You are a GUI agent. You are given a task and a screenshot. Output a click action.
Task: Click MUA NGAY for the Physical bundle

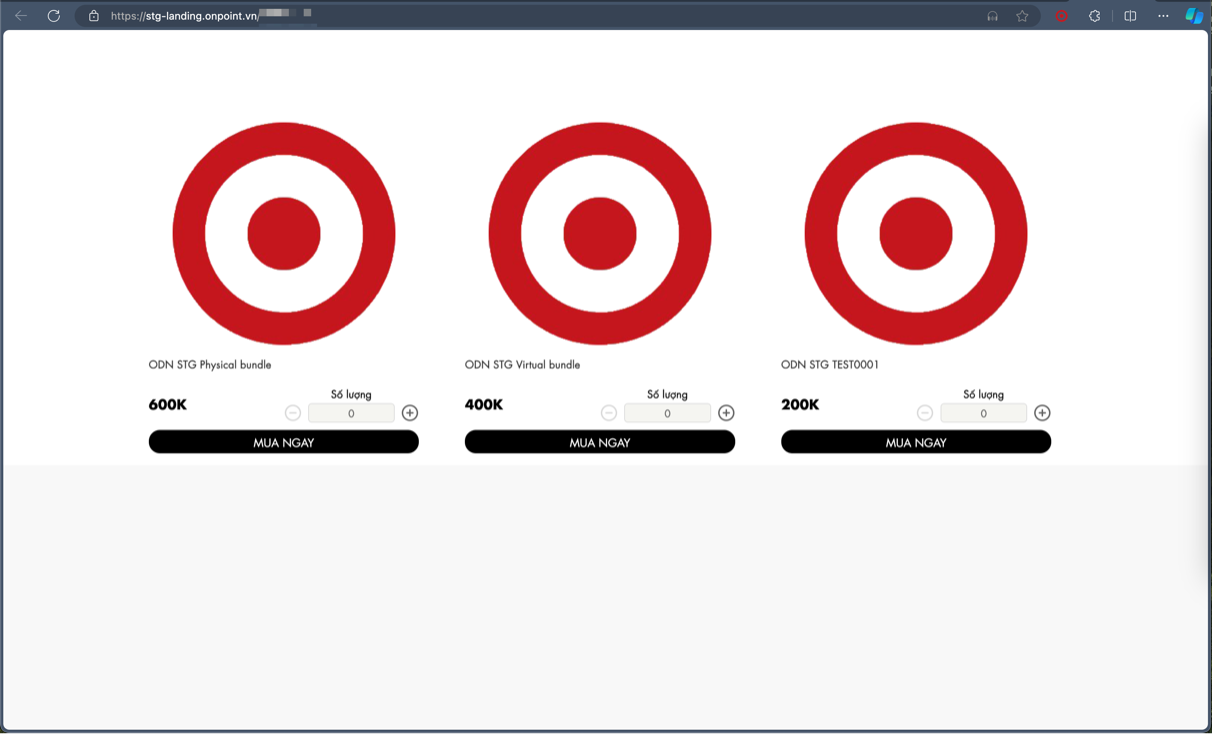284,442
